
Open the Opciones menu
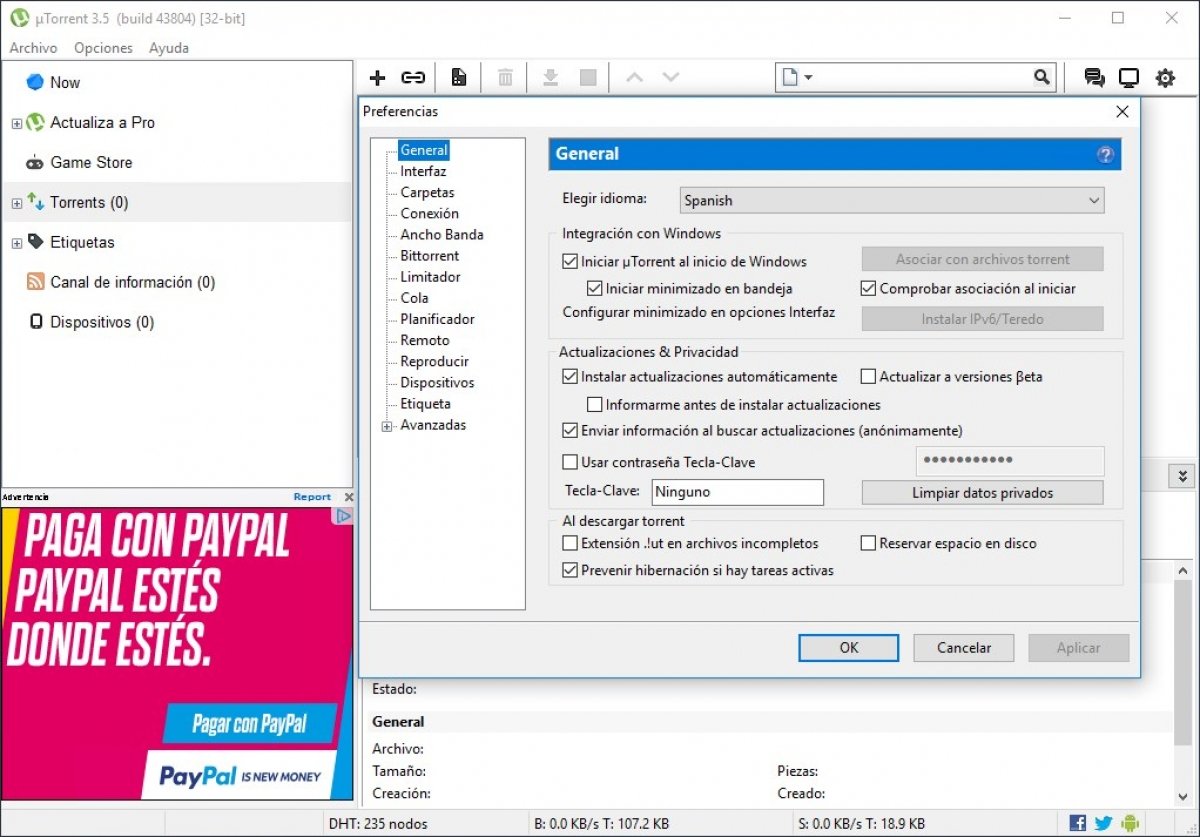[x=103, y=48]
